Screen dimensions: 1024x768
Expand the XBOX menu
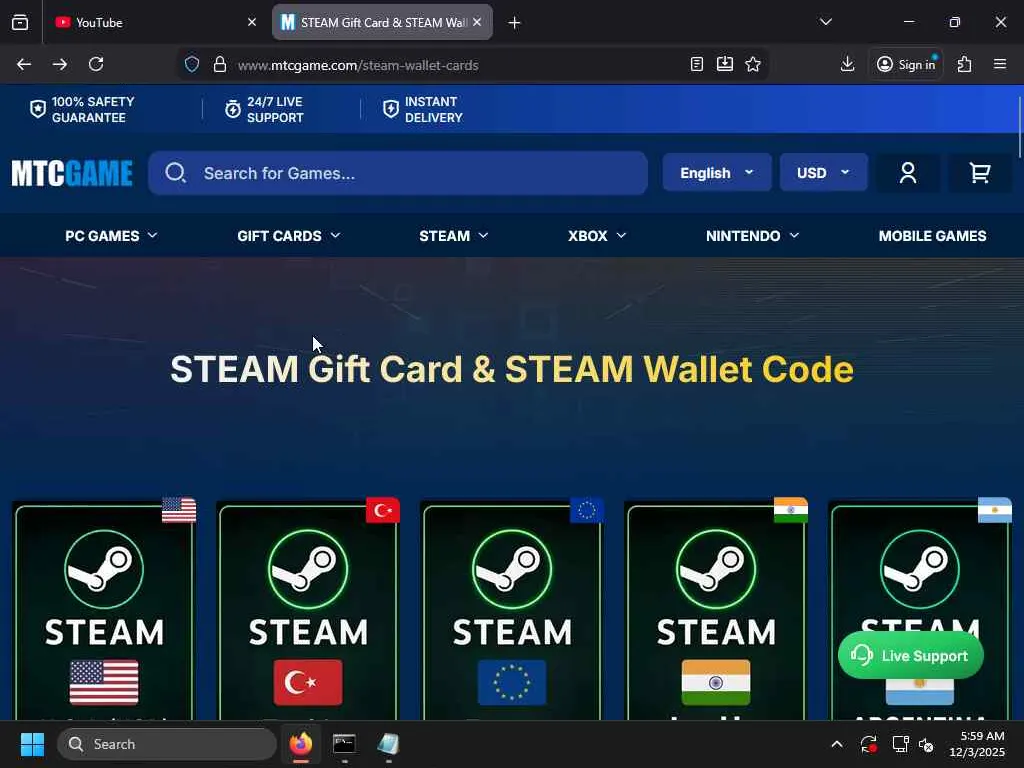(x=597, y=236)
